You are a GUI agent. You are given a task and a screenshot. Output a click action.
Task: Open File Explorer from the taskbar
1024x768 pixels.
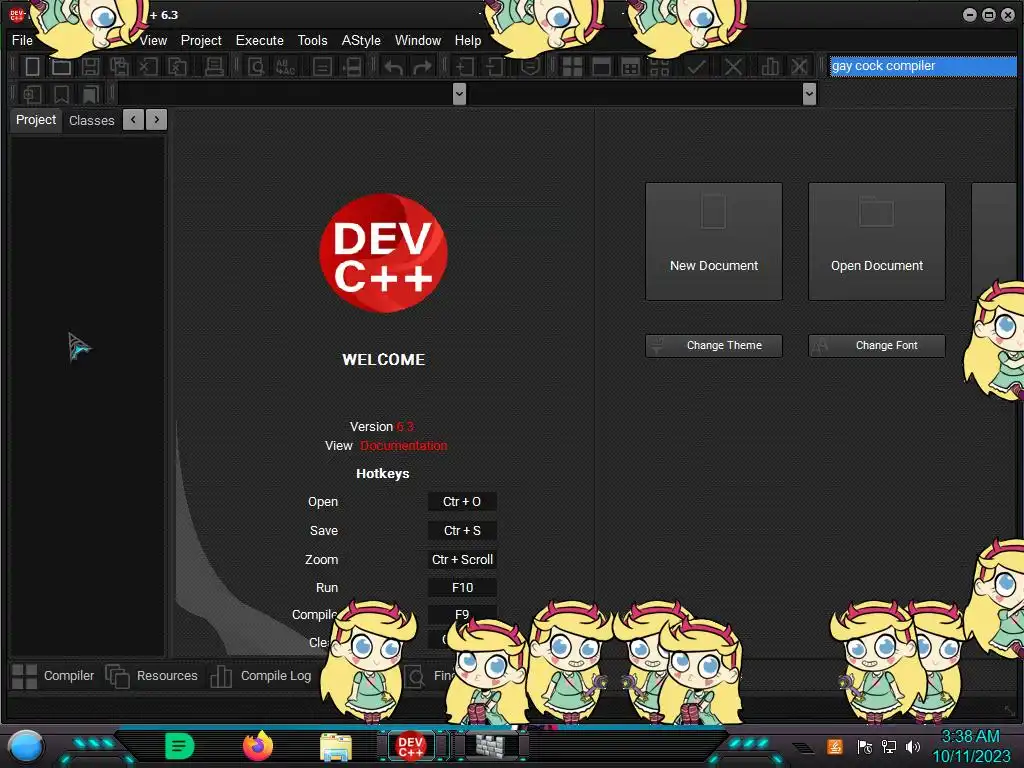tap(336, 747)
